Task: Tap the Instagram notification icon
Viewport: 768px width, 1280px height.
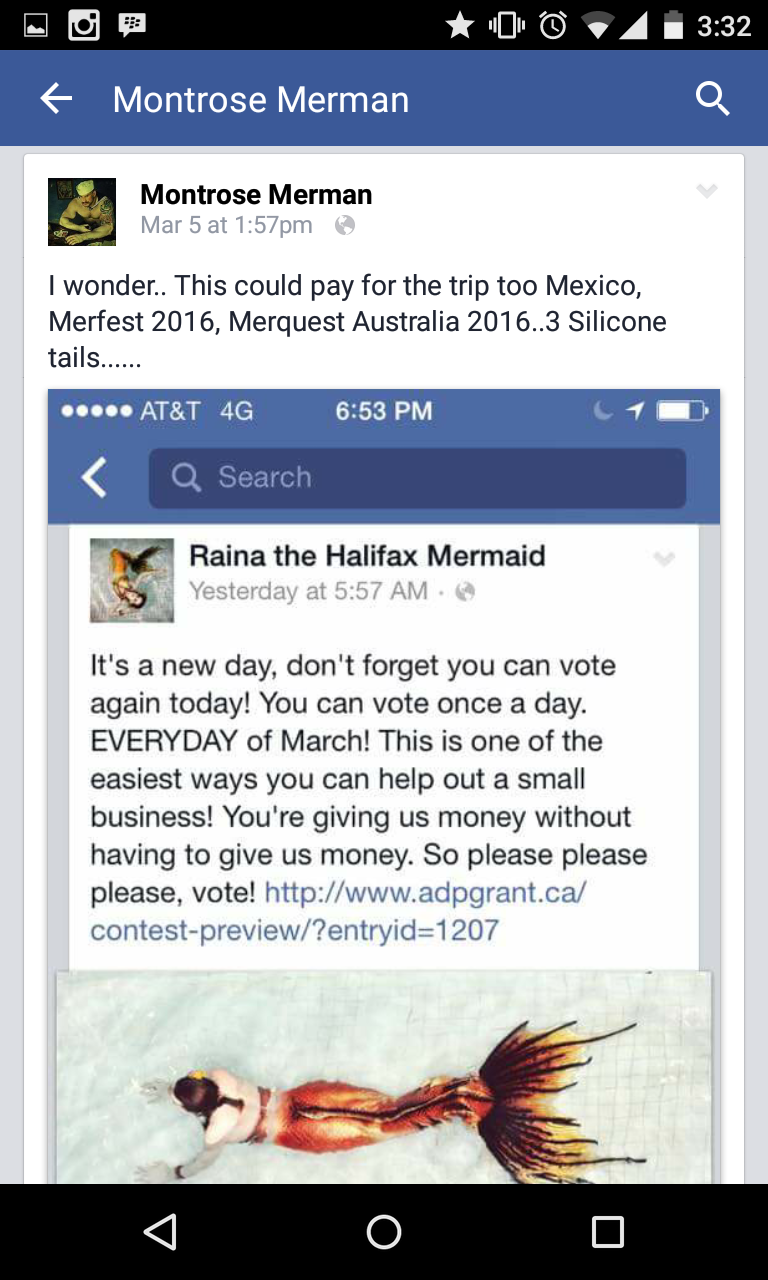Action: point(84,25)
